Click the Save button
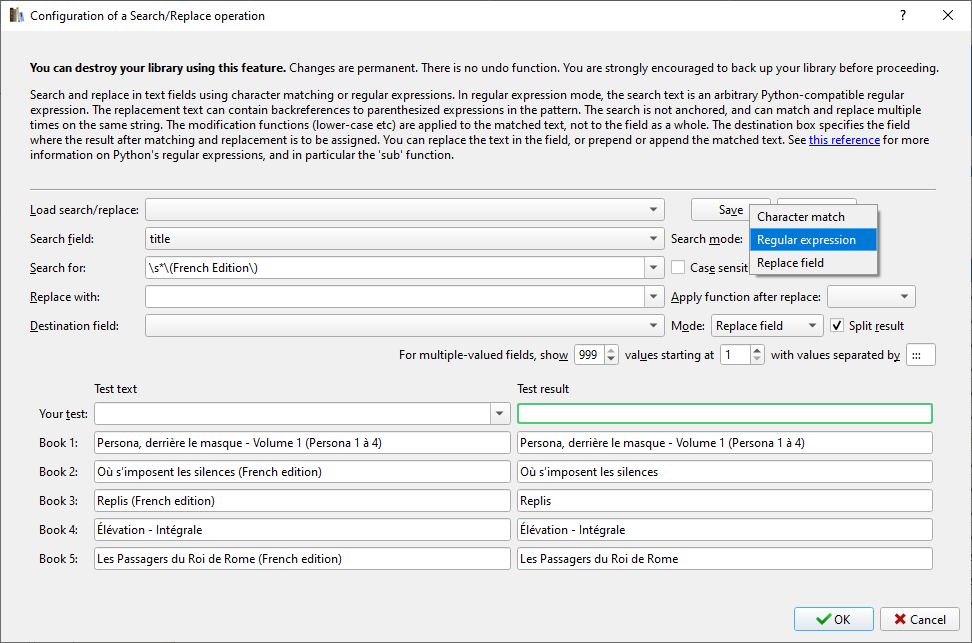The image size is (972, 643). point(729,210)
